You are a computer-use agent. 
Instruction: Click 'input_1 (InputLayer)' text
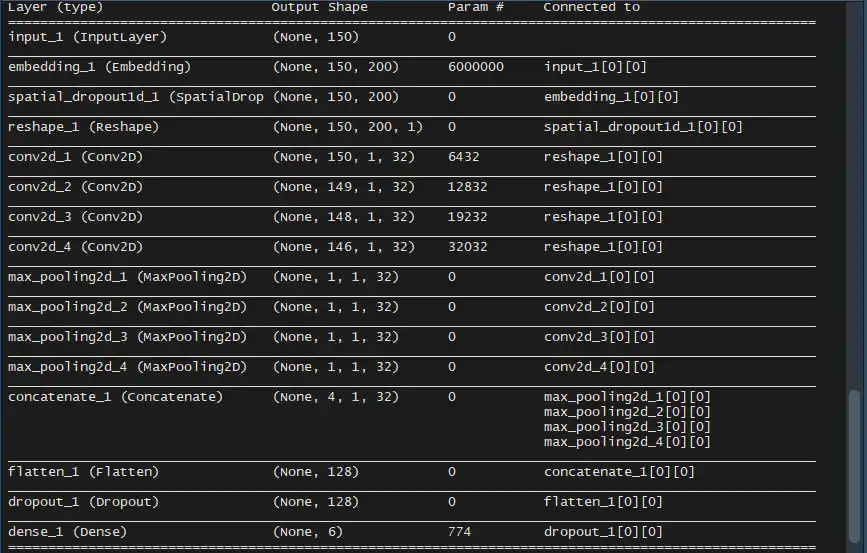(x=87, y=37)
